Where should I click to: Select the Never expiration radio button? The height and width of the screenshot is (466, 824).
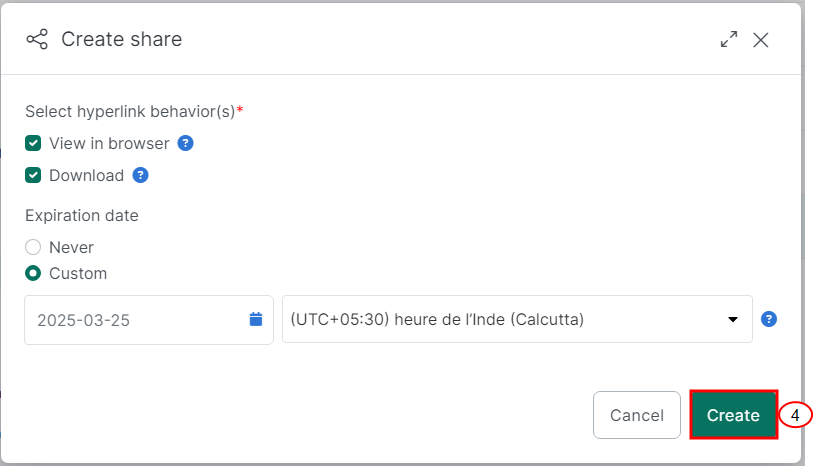[33, 247]
